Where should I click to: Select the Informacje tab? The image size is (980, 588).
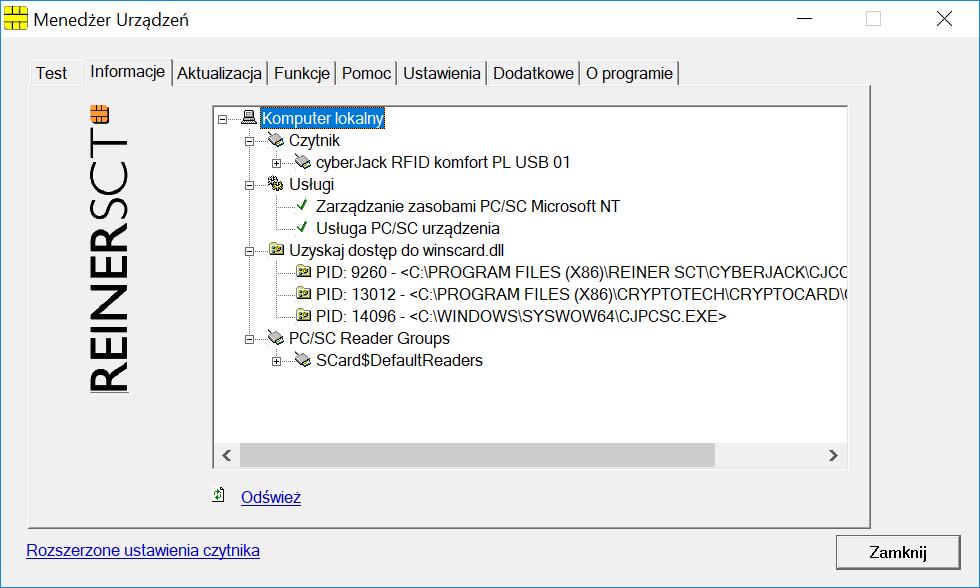click(128, 71)
